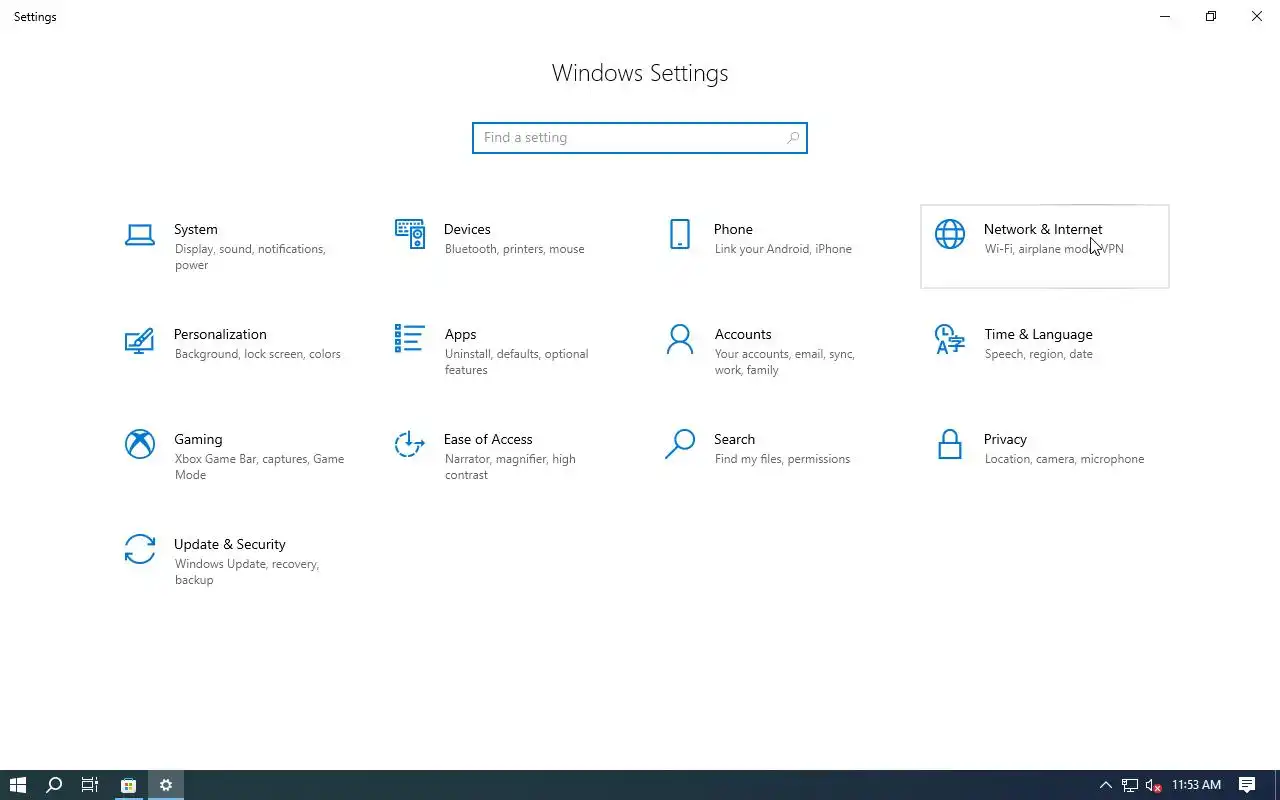Open the Ease of Access heading
The height and width of the screenshot is (800, 1280).
[488, 439]
